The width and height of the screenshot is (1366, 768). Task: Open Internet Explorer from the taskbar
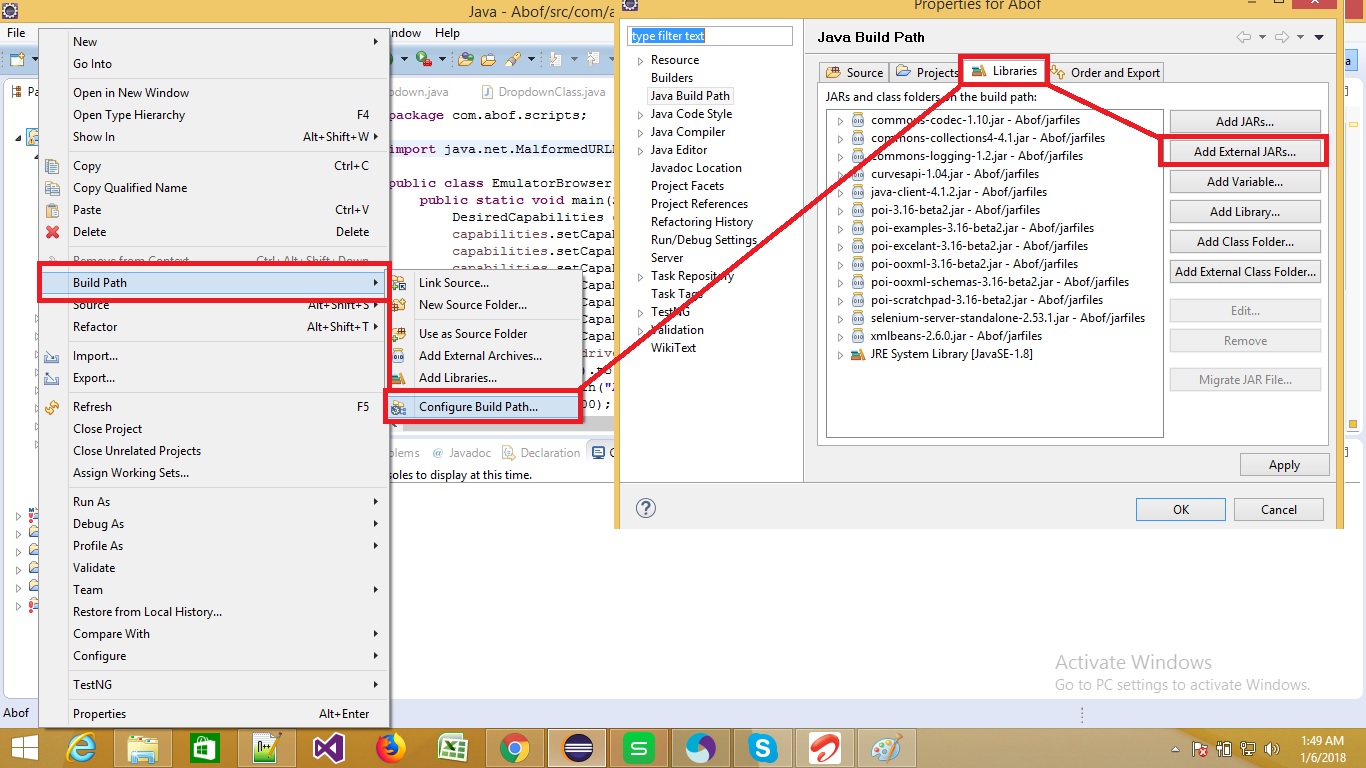click(x=81, y=747)
